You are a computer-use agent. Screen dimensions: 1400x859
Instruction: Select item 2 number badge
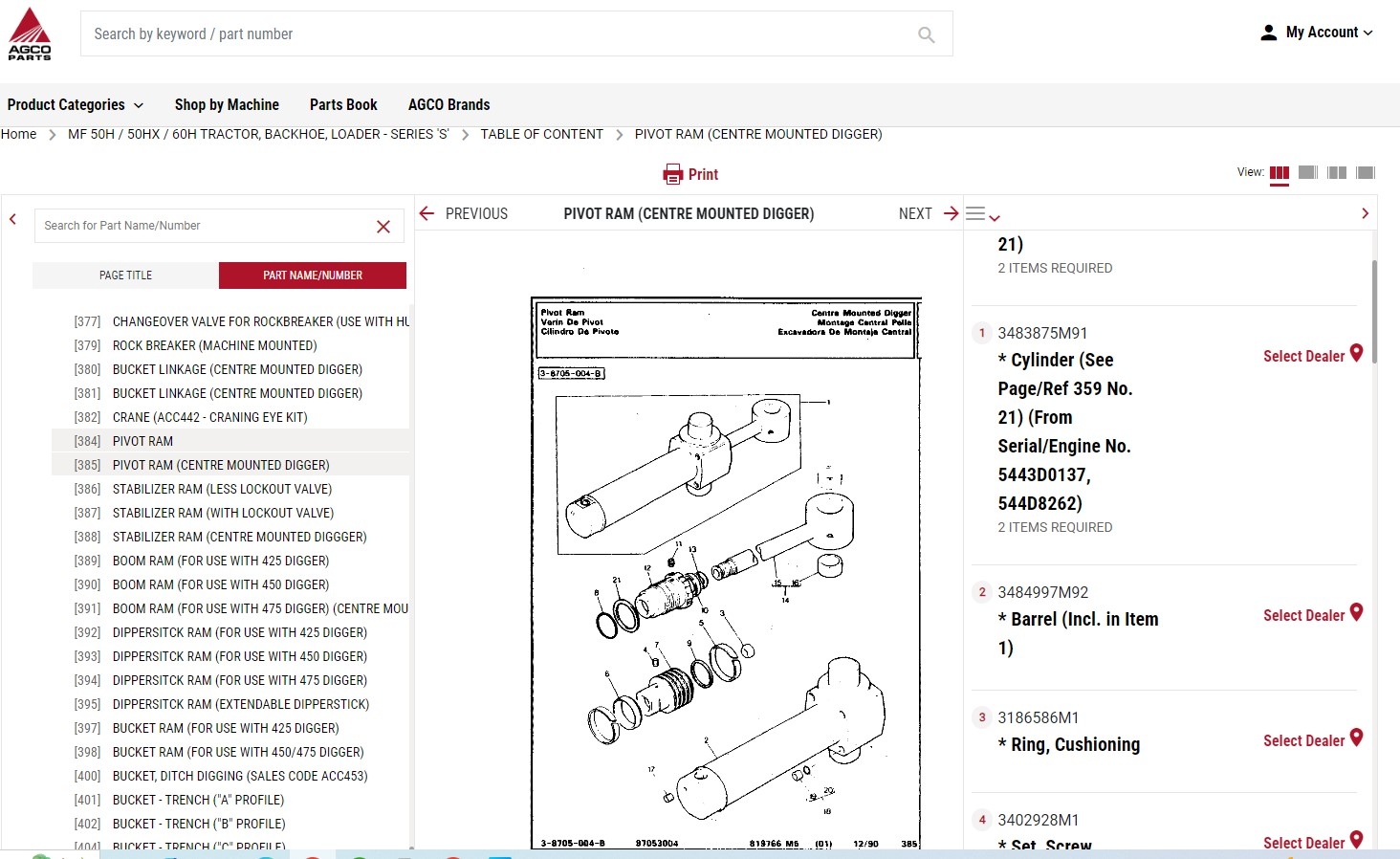click(982, 592)
